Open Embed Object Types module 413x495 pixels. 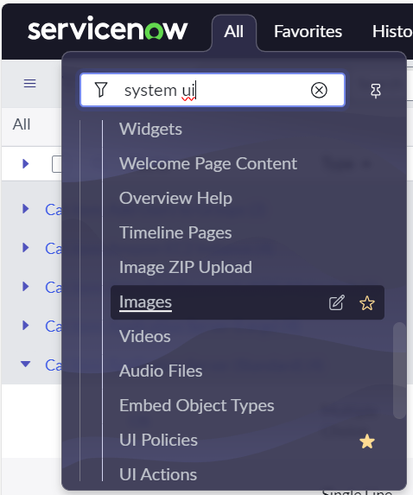tap(197, 406)
